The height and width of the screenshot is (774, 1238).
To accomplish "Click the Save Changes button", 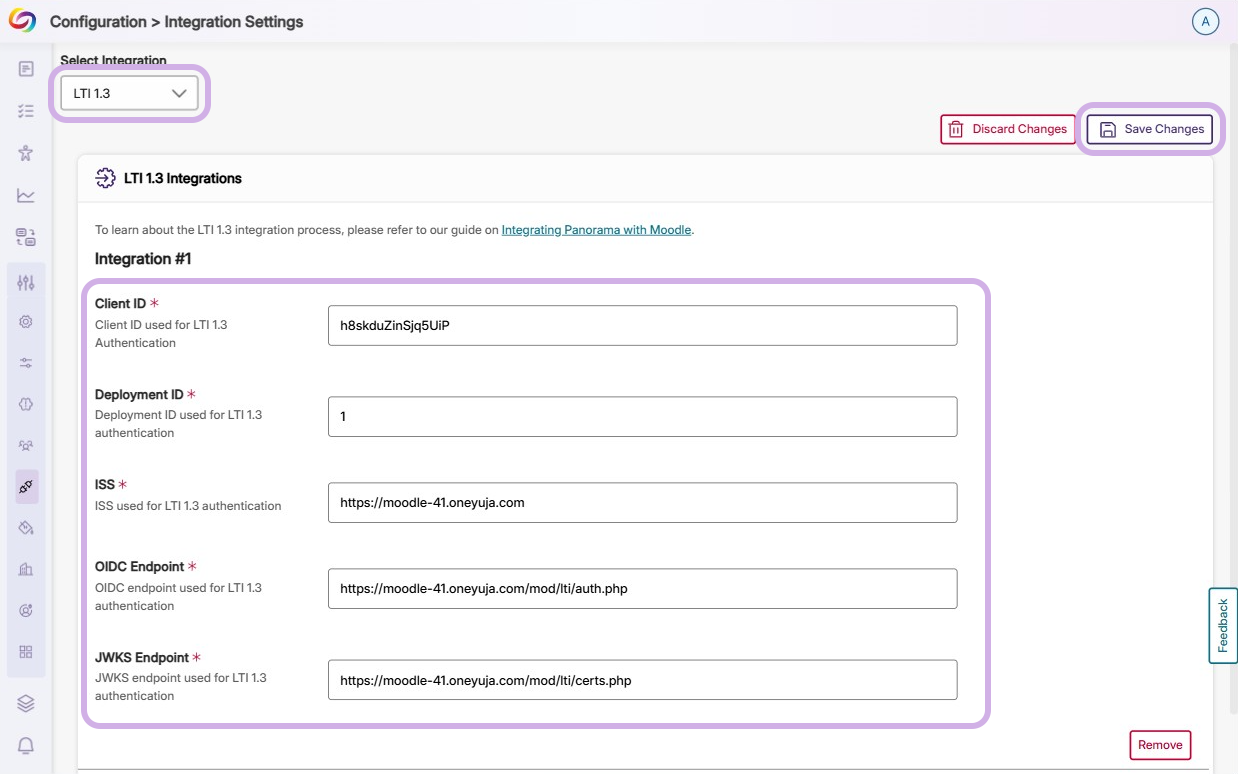I will pyautogui.click(x=1150, y=129).
